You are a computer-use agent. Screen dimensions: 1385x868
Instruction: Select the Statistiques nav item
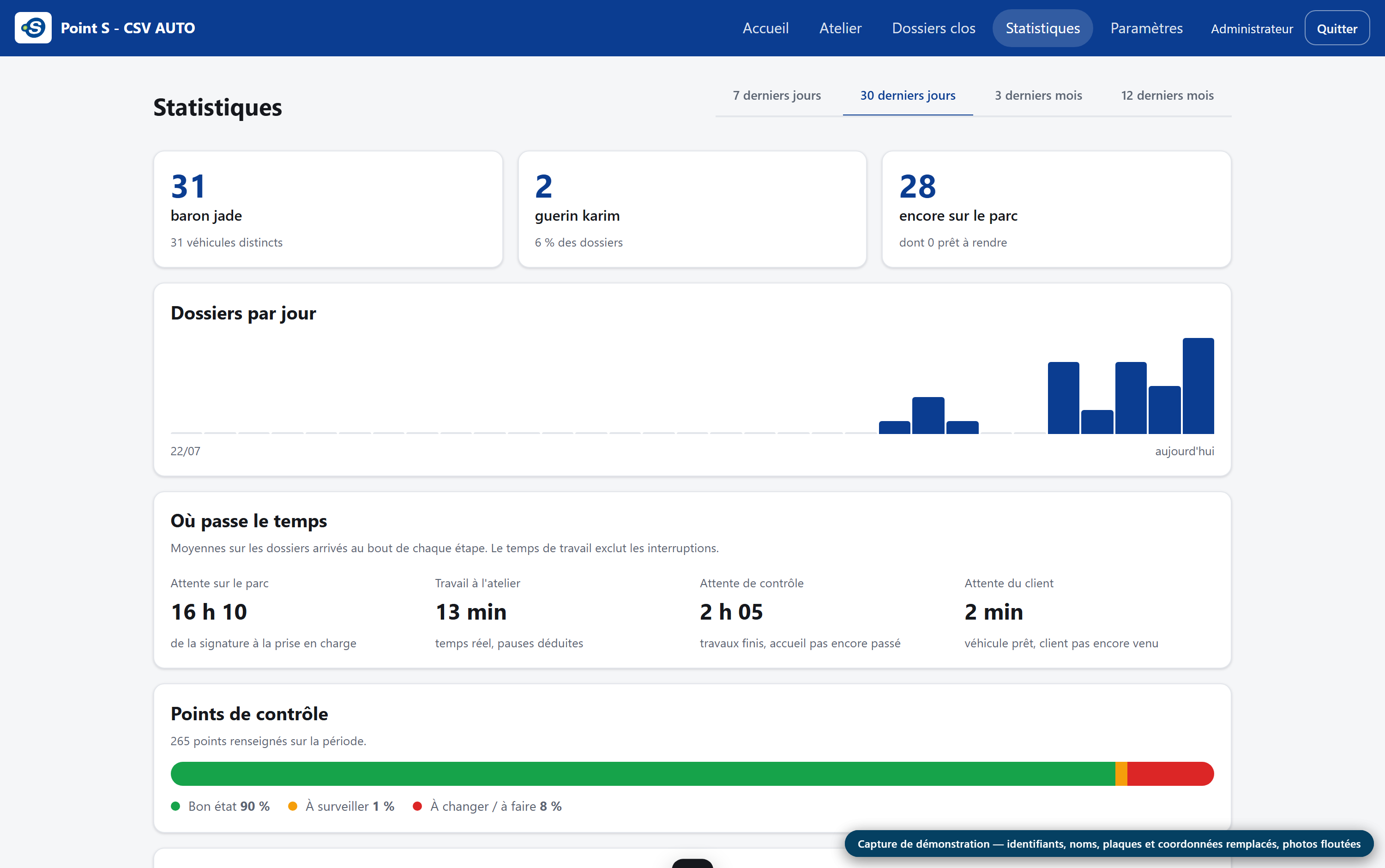tap(1042, 28)
